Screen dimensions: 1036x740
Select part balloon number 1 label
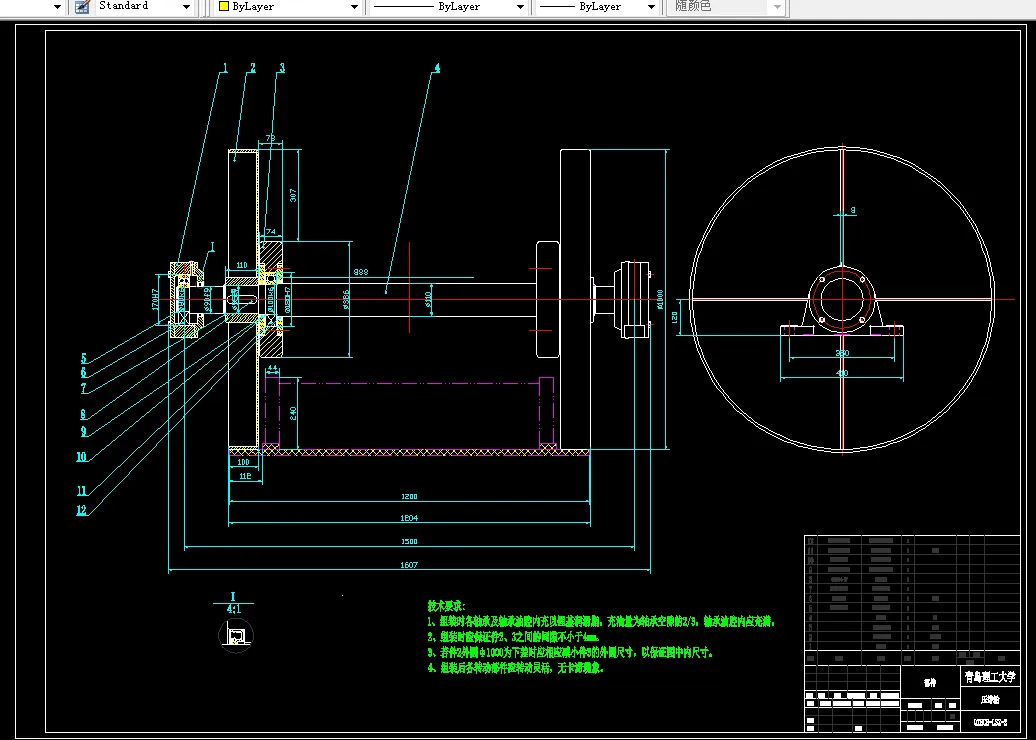tap(225, 68)
